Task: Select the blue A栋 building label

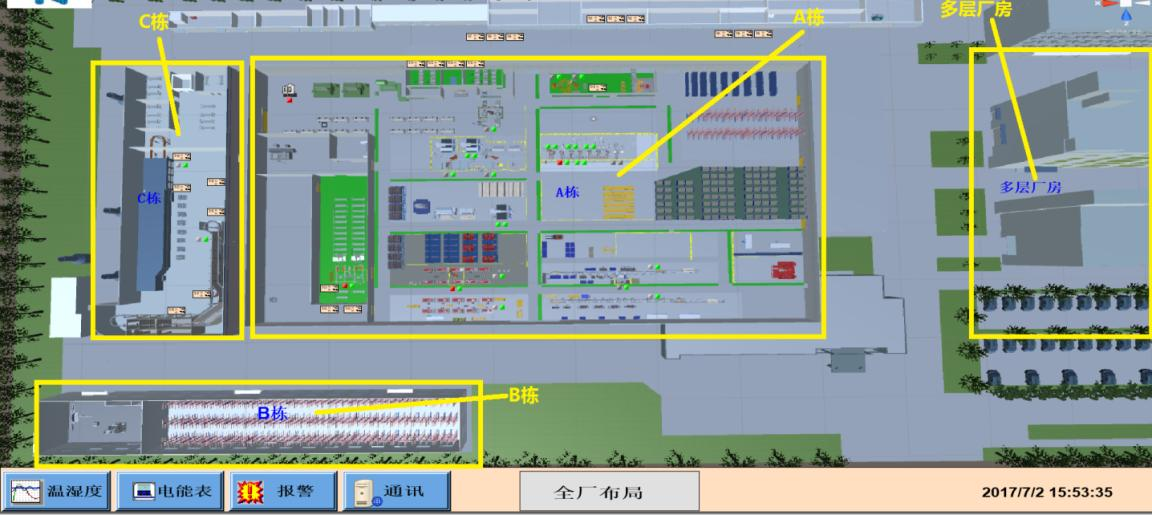Action: [567, 192]
